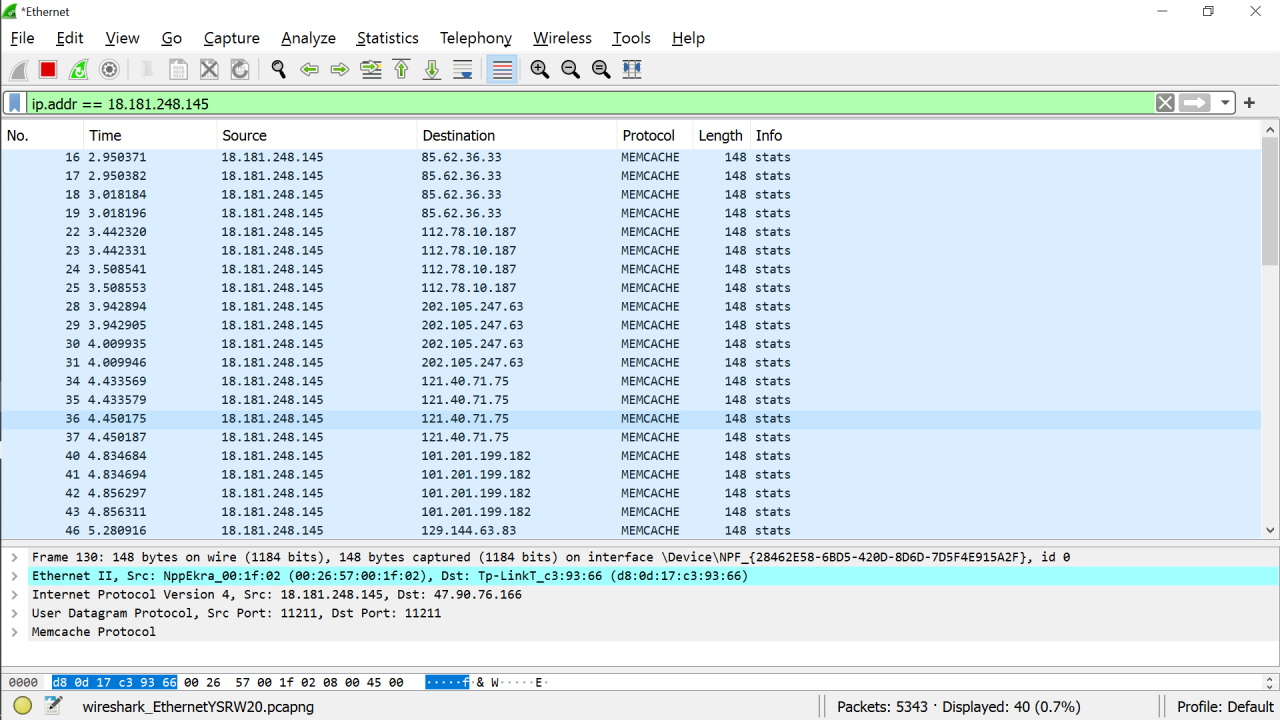Click the packet list scroll up arrow

[x=1271, y=130]
